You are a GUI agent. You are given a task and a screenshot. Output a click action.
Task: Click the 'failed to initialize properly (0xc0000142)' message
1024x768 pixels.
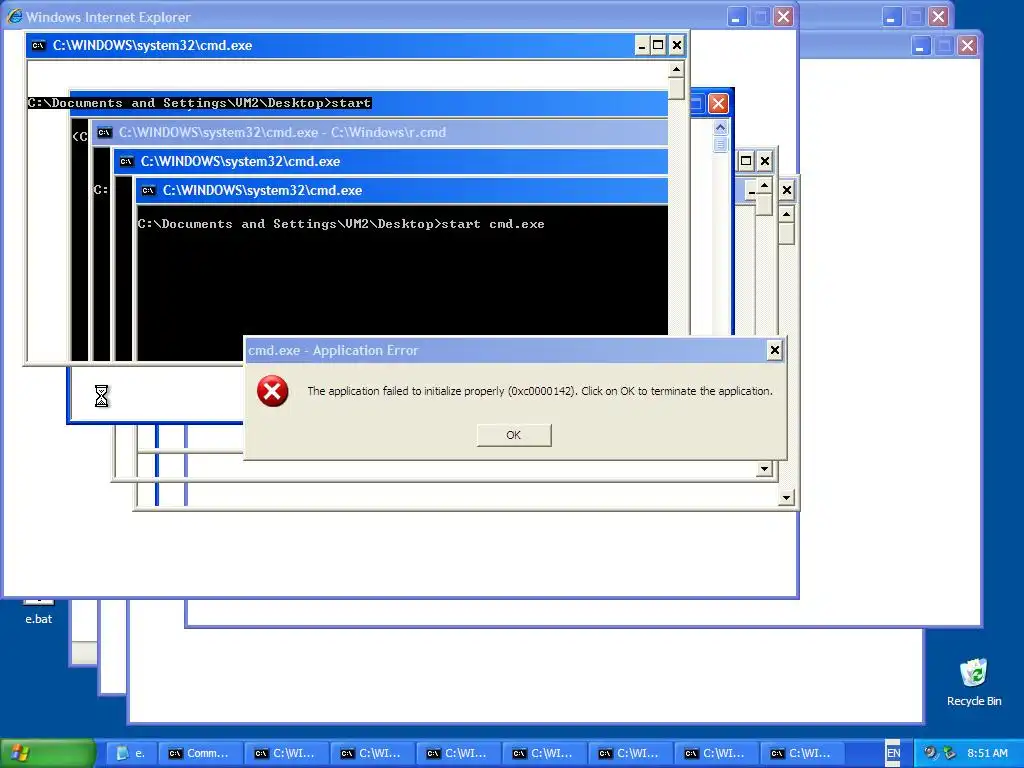pyautogui.click(x=540, y=391)
